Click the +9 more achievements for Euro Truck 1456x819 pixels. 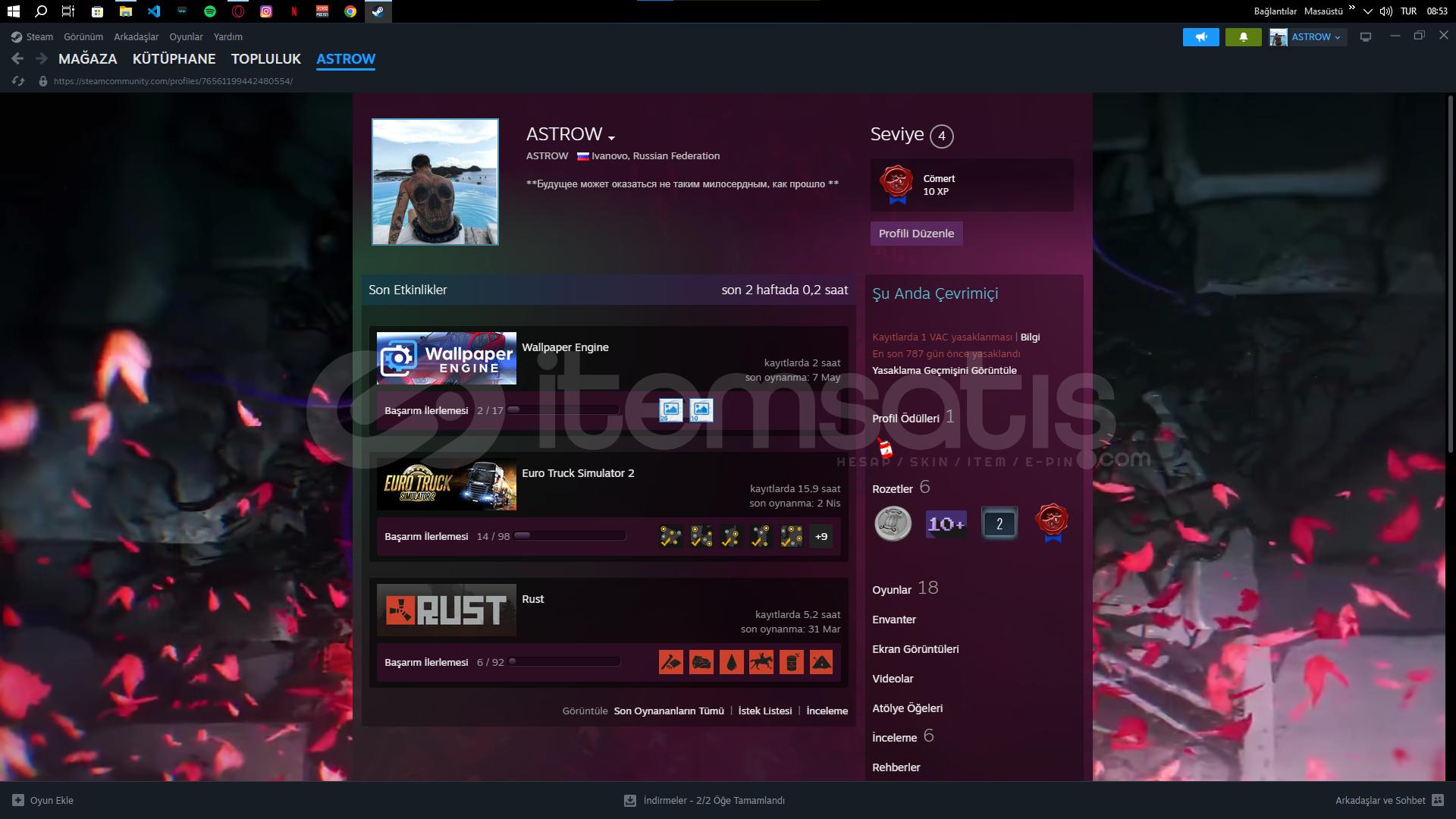[821, 536]
